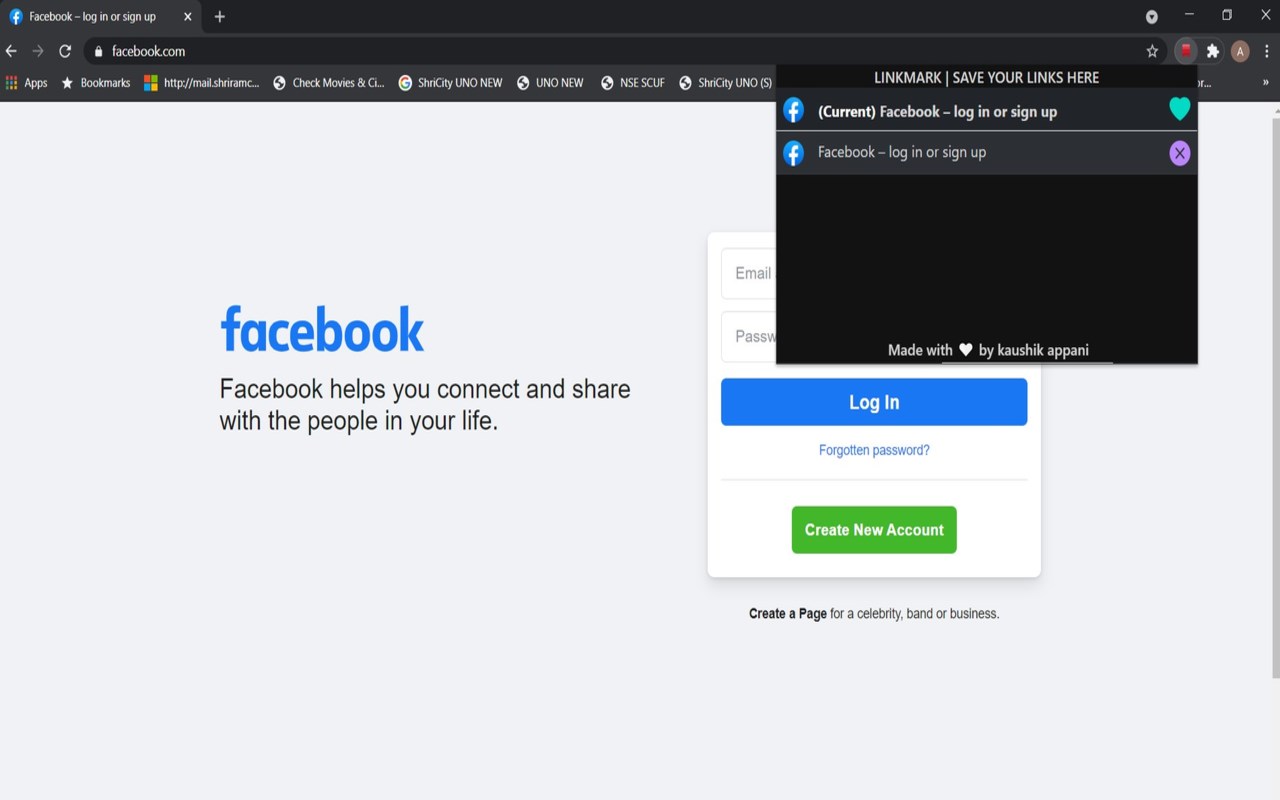Open the tab search dropdown arrow
The width and height of the screenshot is (1280, 800).
pyautogui.click(x=1152, y=17)
